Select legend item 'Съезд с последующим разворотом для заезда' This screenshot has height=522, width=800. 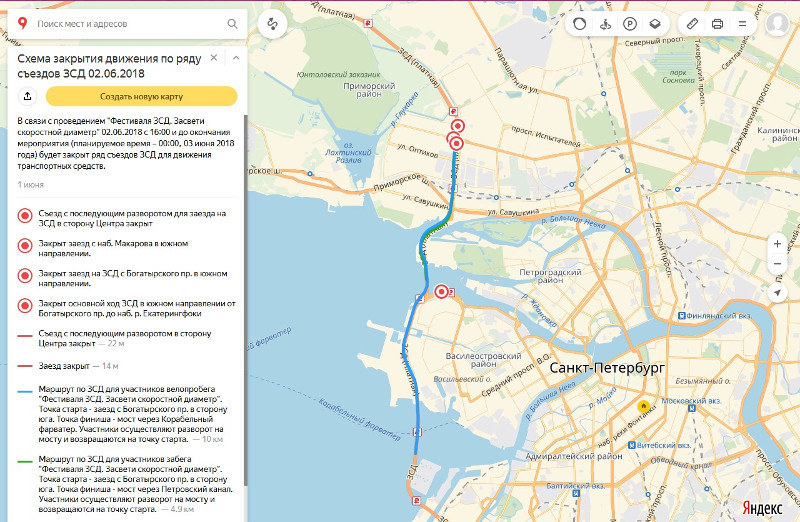pos(127,218)
